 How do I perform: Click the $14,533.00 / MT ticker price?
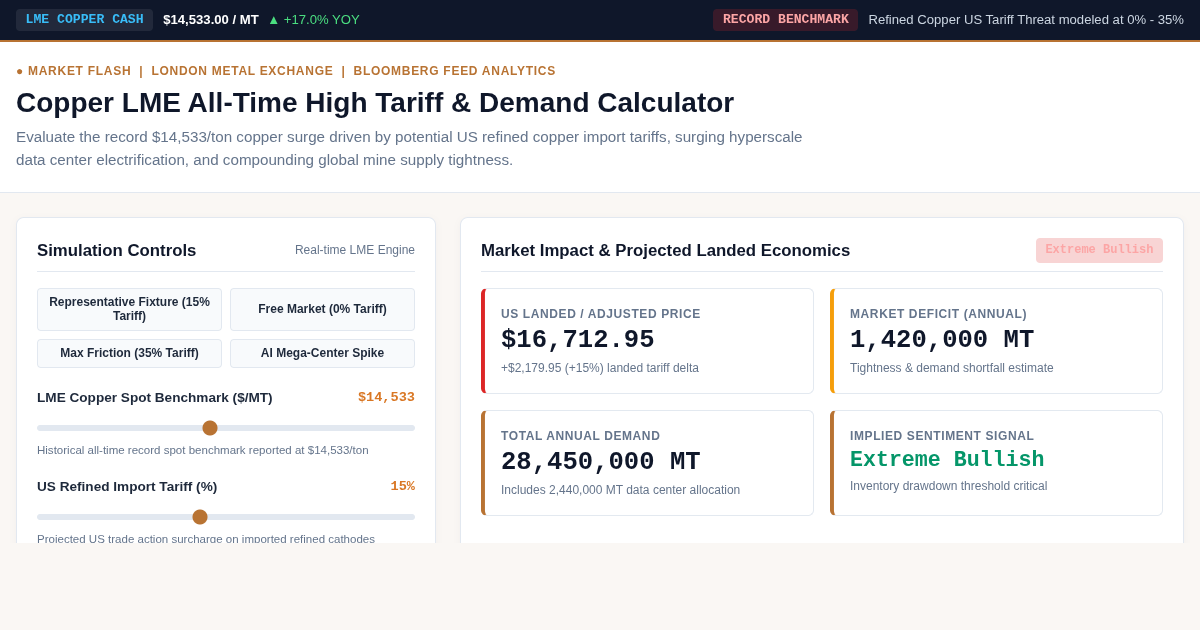(x=211, y=20)
